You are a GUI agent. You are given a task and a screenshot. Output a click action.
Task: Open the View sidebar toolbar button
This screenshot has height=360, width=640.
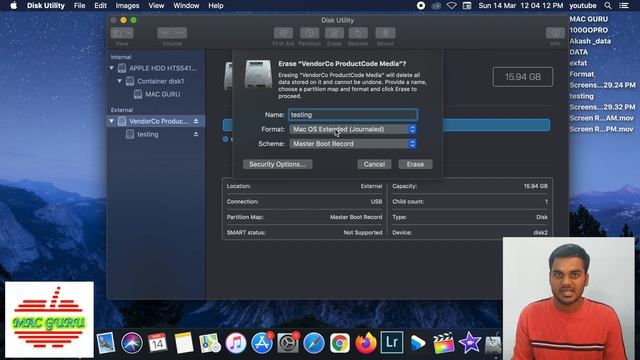coord(122,33)
